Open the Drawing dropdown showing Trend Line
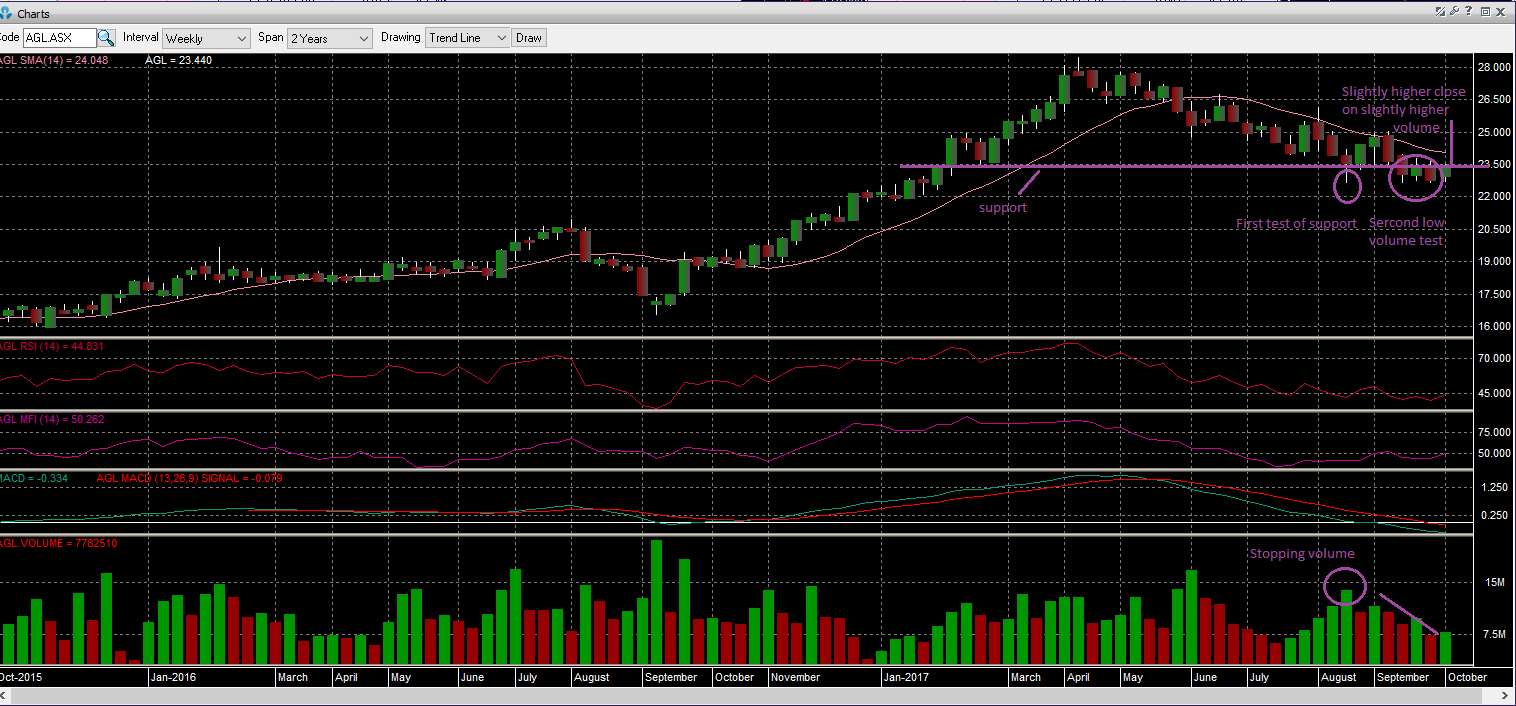Viewport: 1516px width, 706px height. coord(467,38)
